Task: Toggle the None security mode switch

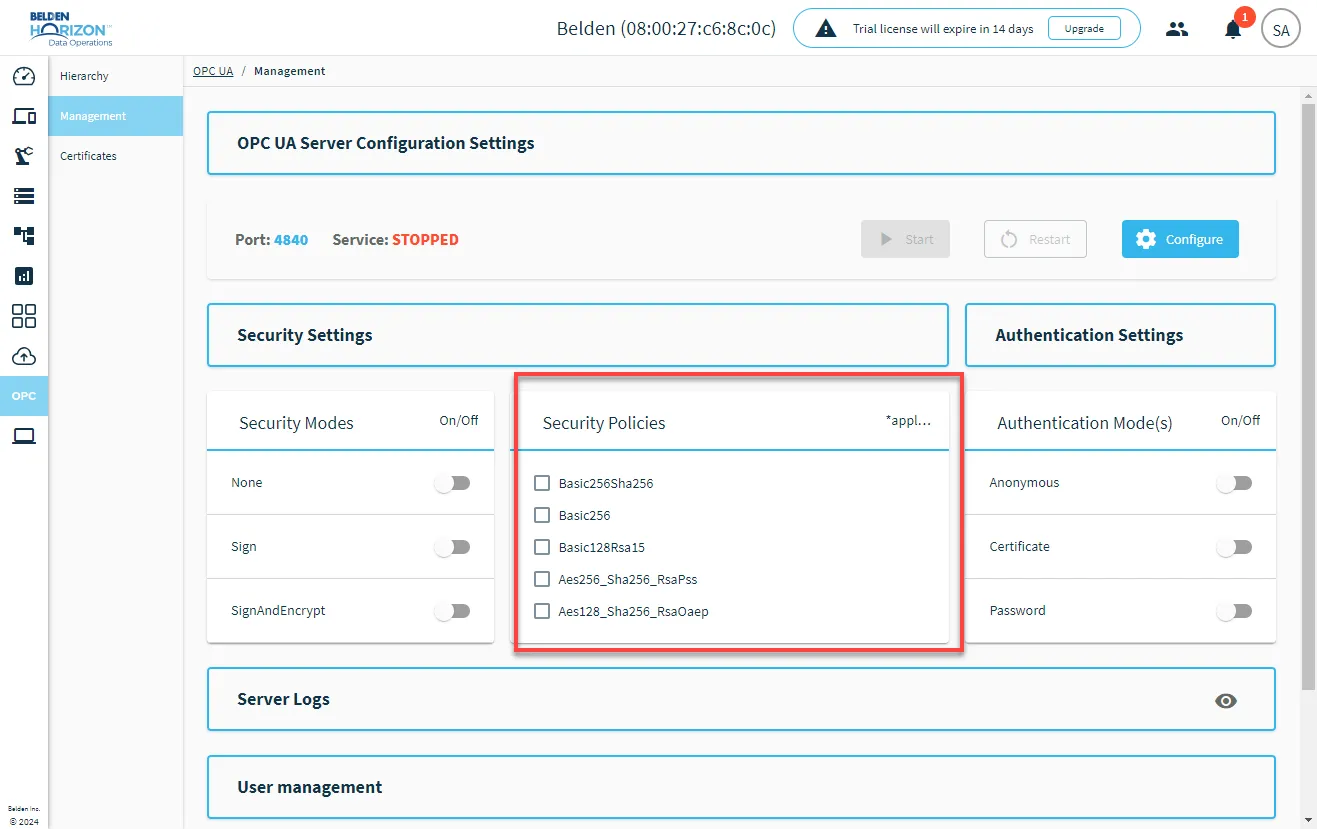Action: [452, 483]
